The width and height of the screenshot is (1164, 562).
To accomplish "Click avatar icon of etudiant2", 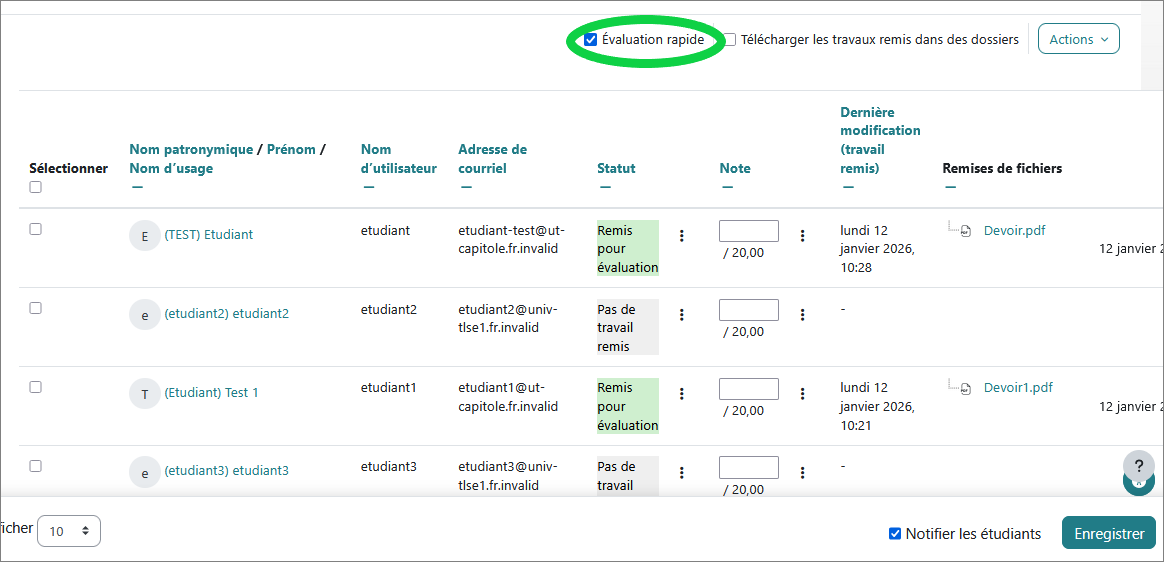I will click(145, 314).
